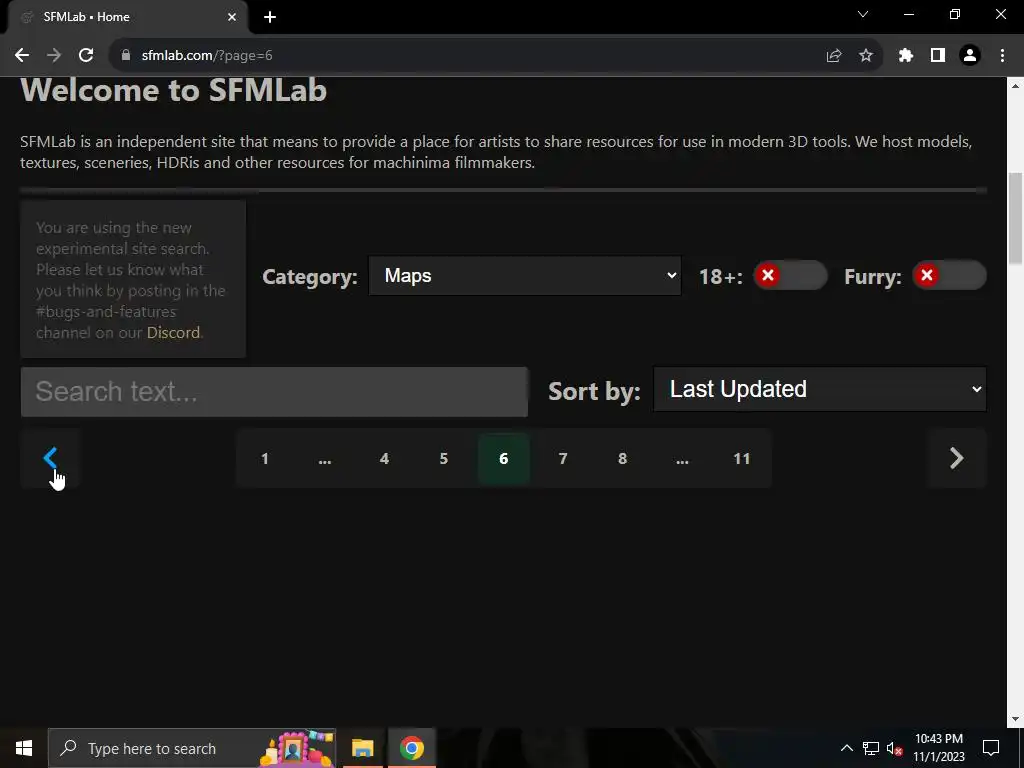The width and height of the screenshot is (1024, 768).
Task: Show hidden system tray icons
Action: point(846,748)
